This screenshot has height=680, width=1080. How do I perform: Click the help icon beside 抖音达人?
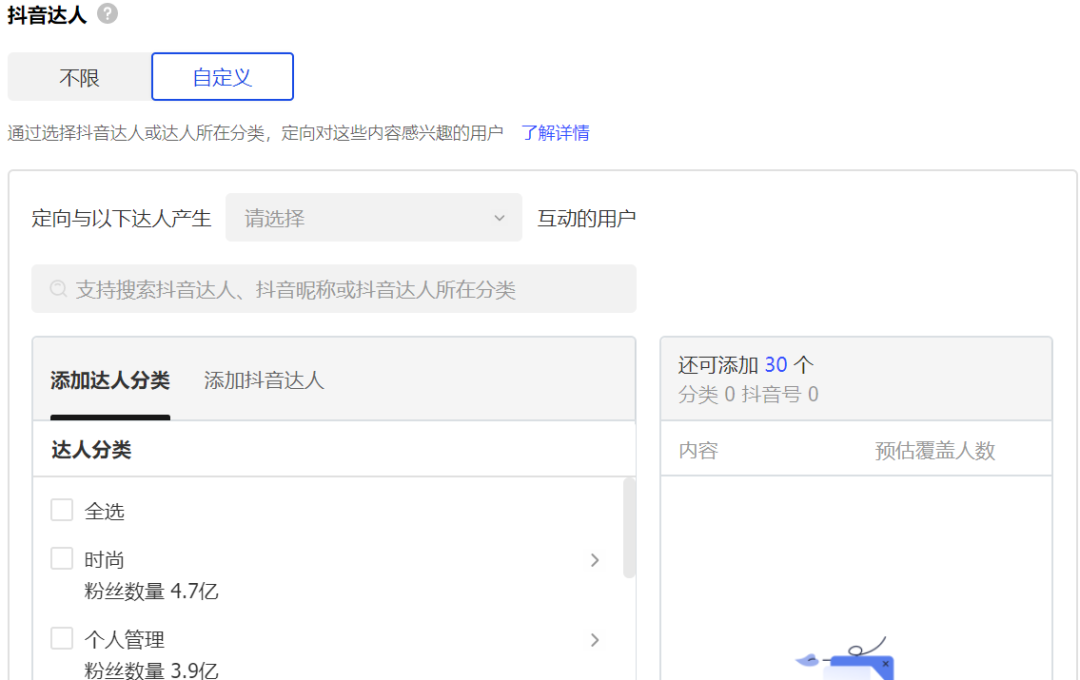pos(107,14)
